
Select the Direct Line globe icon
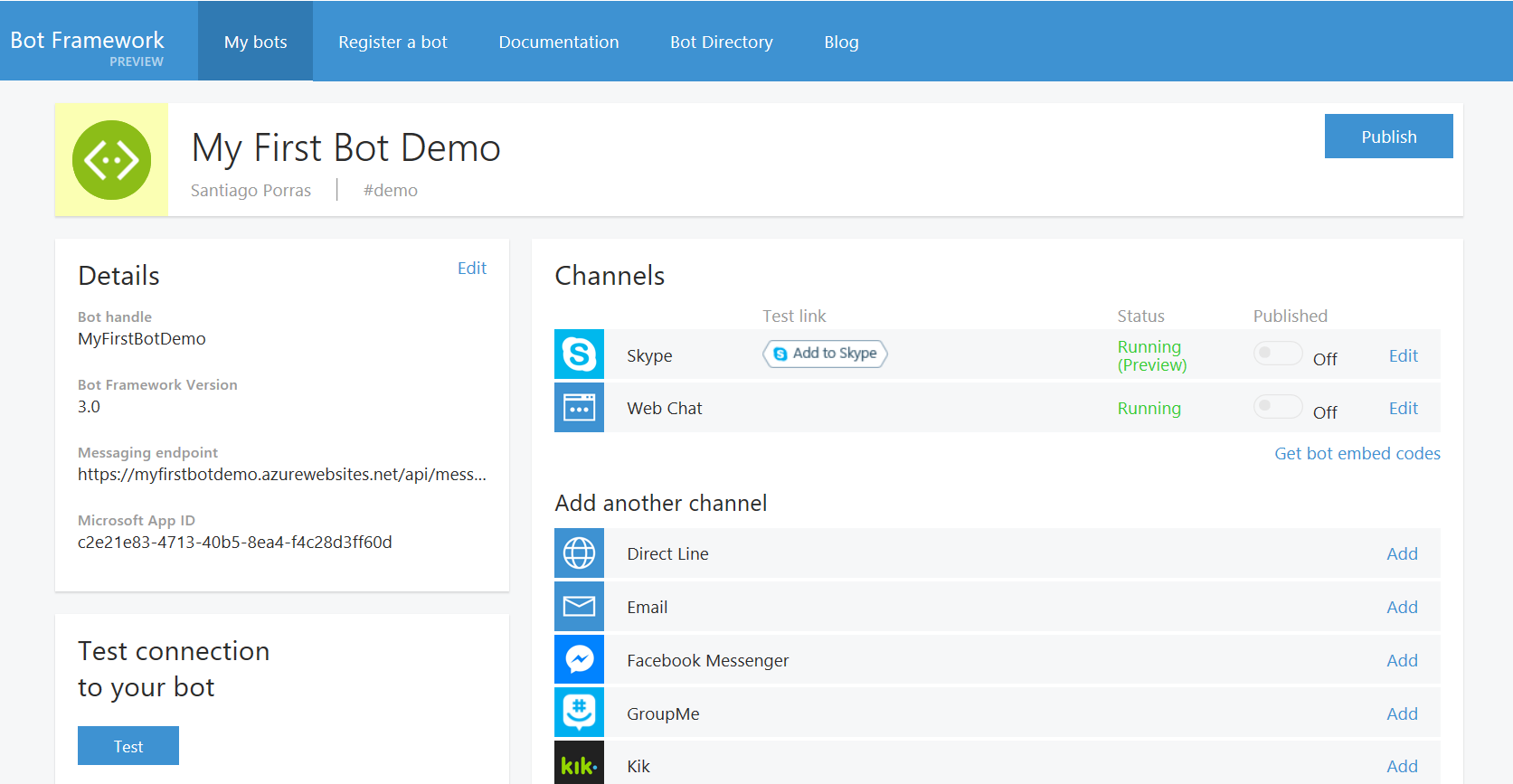[579, 553]
